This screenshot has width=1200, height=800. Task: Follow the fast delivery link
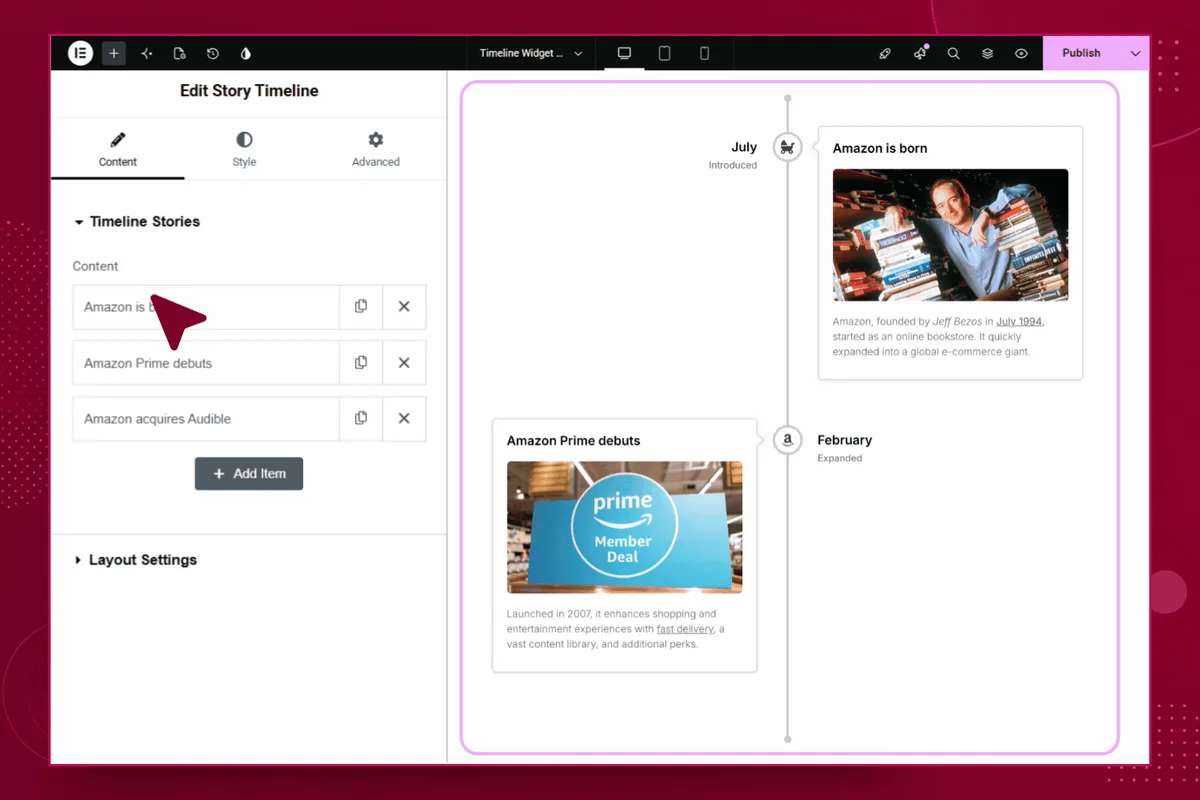coord(685,629)
